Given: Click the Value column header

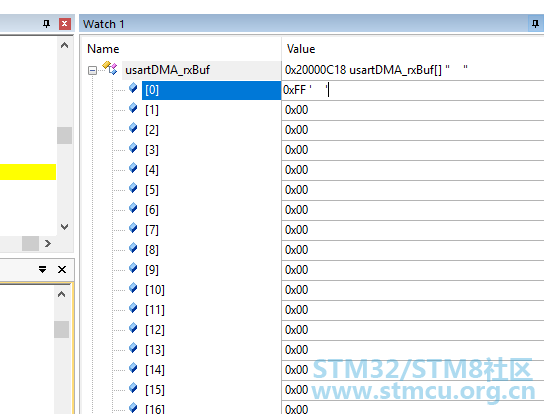Looking at the screenshot, I should pos(301,49).
